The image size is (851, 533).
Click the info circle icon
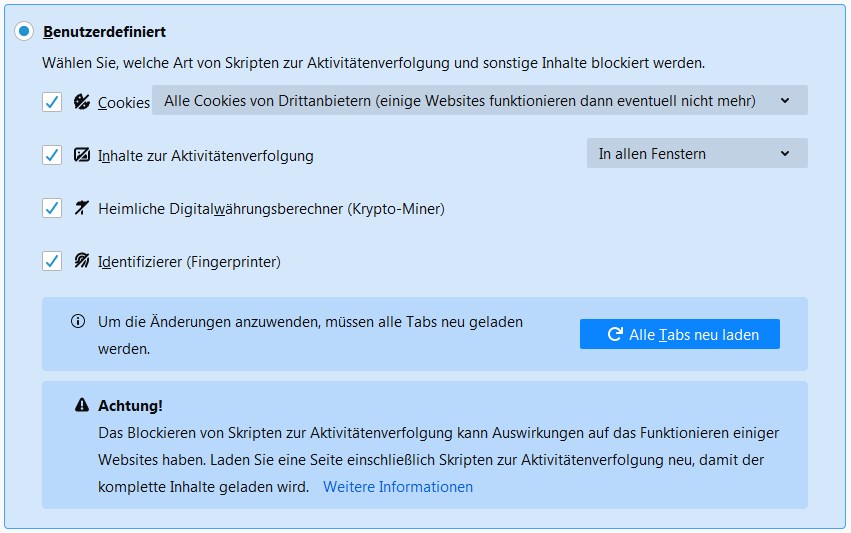pyautogui.click(x=77, y=322)
